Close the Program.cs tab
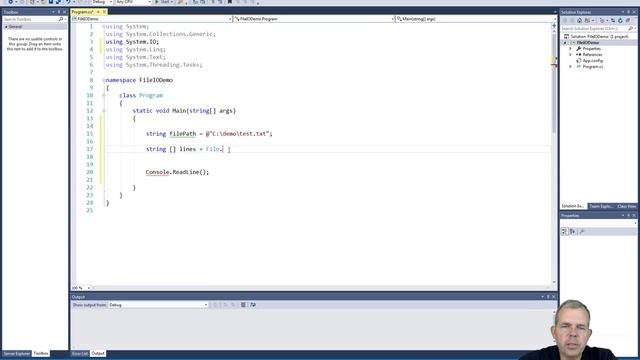Screen dimensions: 640x360 coord(104,12)
